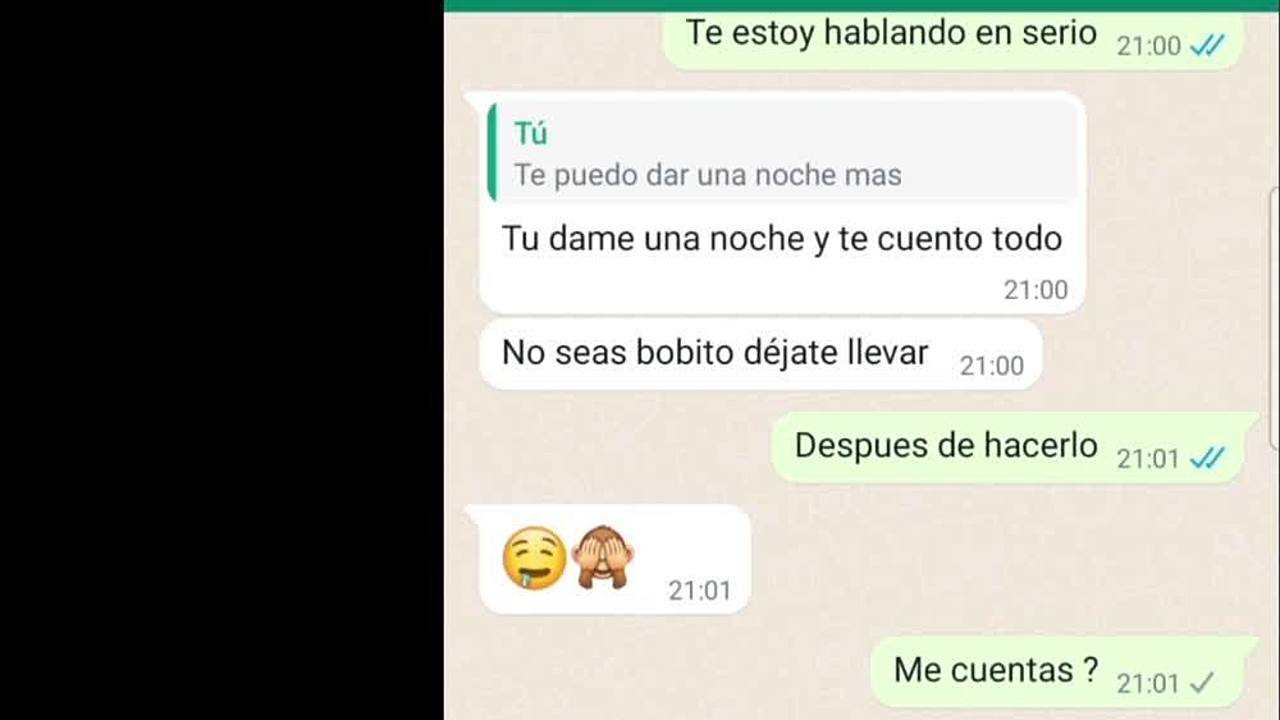This screenshot has width=1280, height=720.
Task: Tap the green header bar at top
Action: [861, 6]
